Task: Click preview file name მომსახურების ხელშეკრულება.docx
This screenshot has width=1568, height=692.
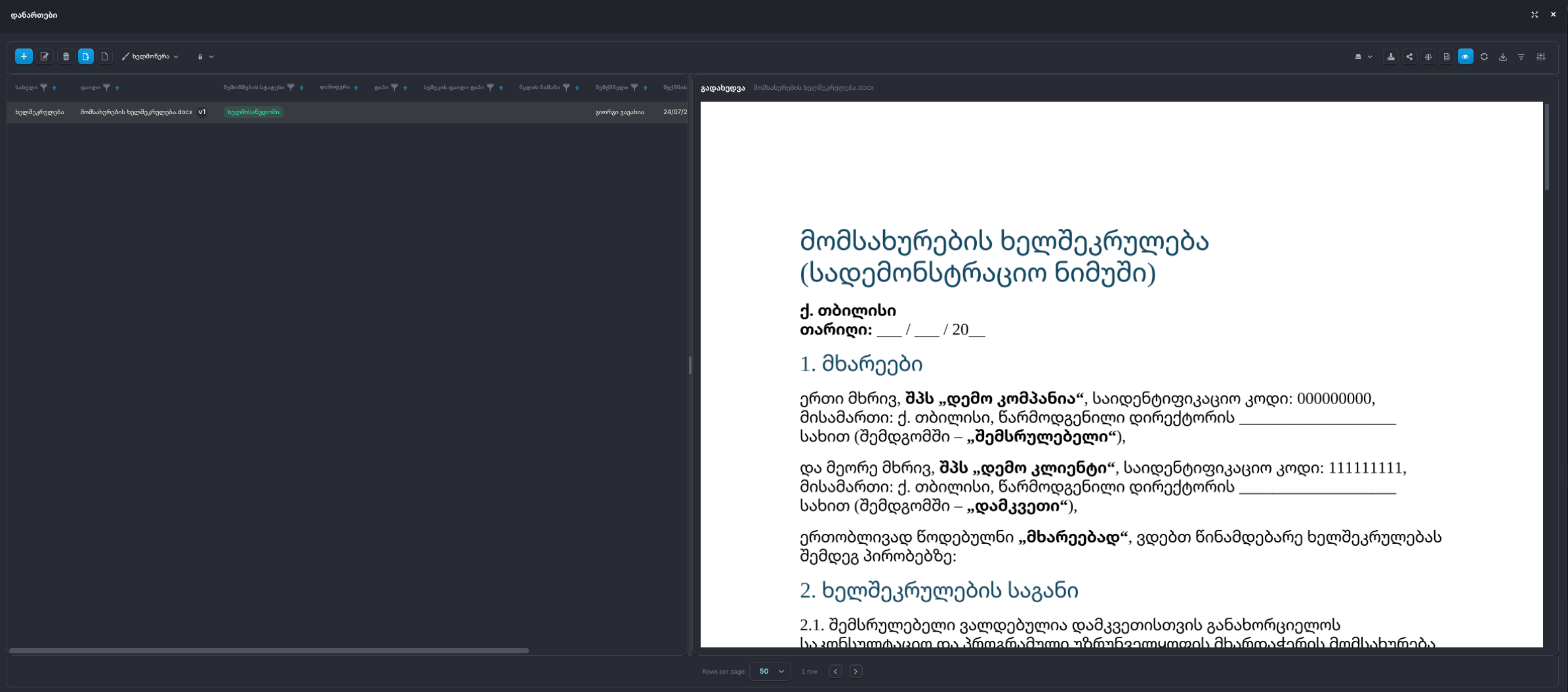Action: click(x=813, y=88)
